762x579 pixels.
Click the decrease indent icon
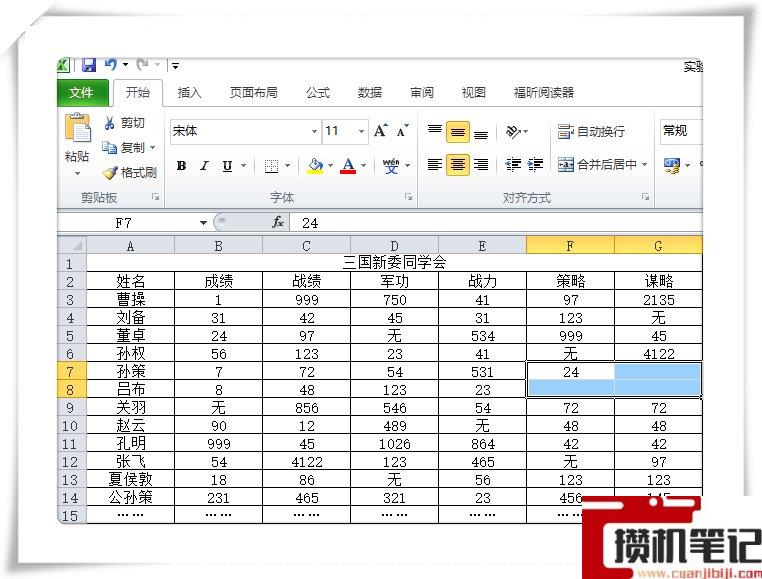[x=513, y=165]
